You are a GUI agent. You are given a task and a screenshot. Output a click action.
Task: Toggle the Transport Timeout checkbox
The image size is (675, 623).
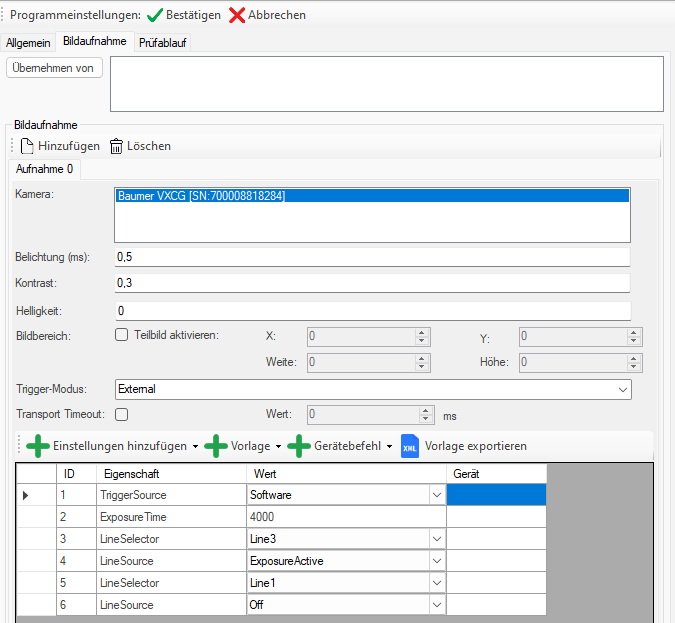(122, 413)
